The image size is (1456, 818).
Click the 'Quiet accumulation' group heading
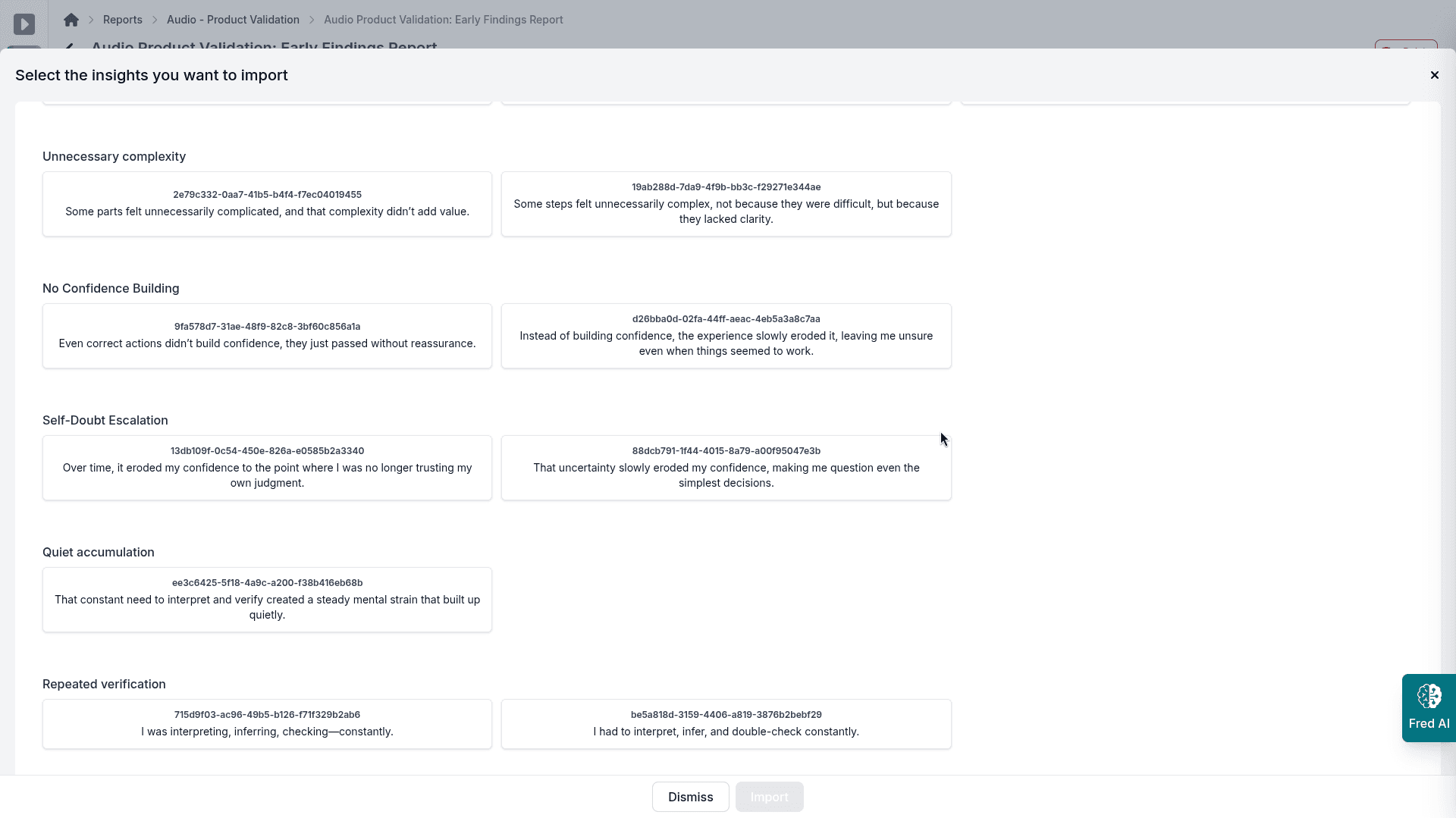coord(99,552)
